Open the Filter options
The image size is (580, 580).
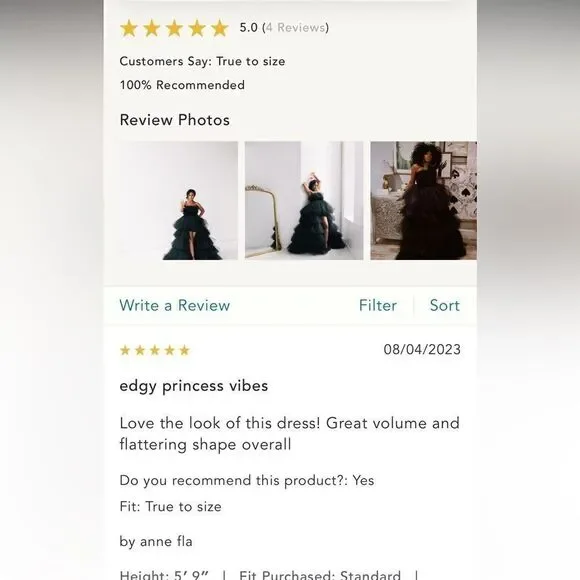tap(378, 306)
